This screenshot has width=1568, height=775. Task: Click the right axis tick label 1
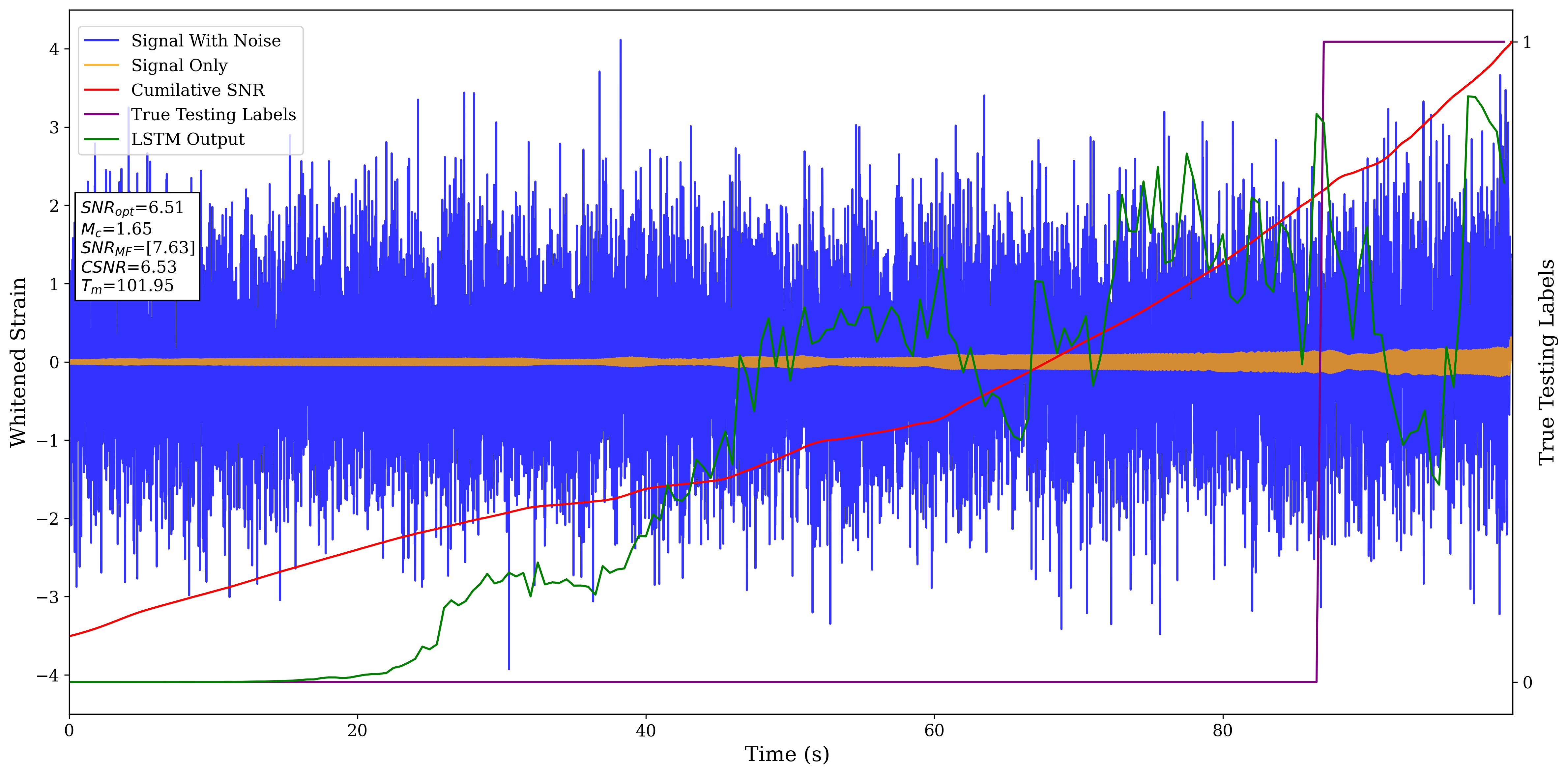coord(1526,42)
